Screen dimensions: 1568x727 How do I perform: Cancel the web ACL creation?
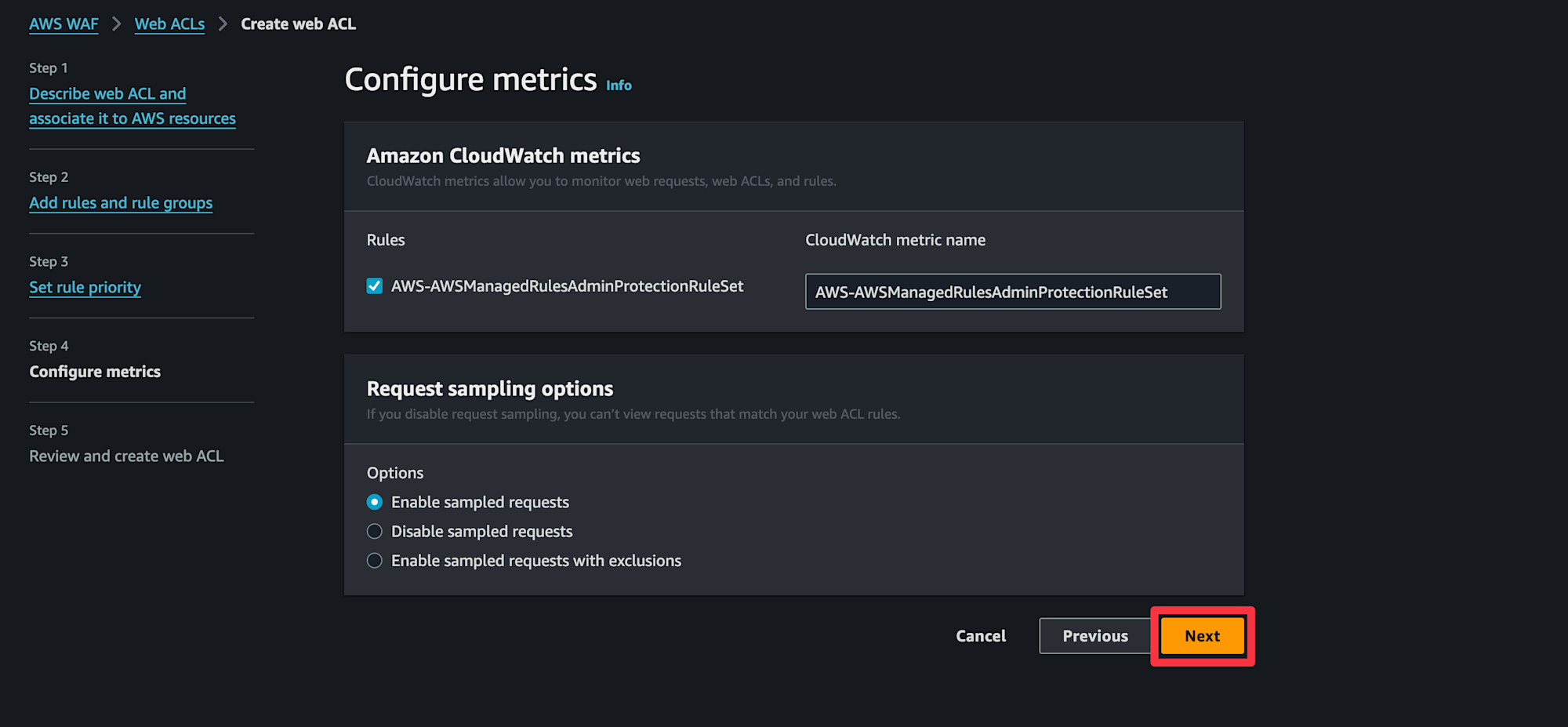coord(981,636)
